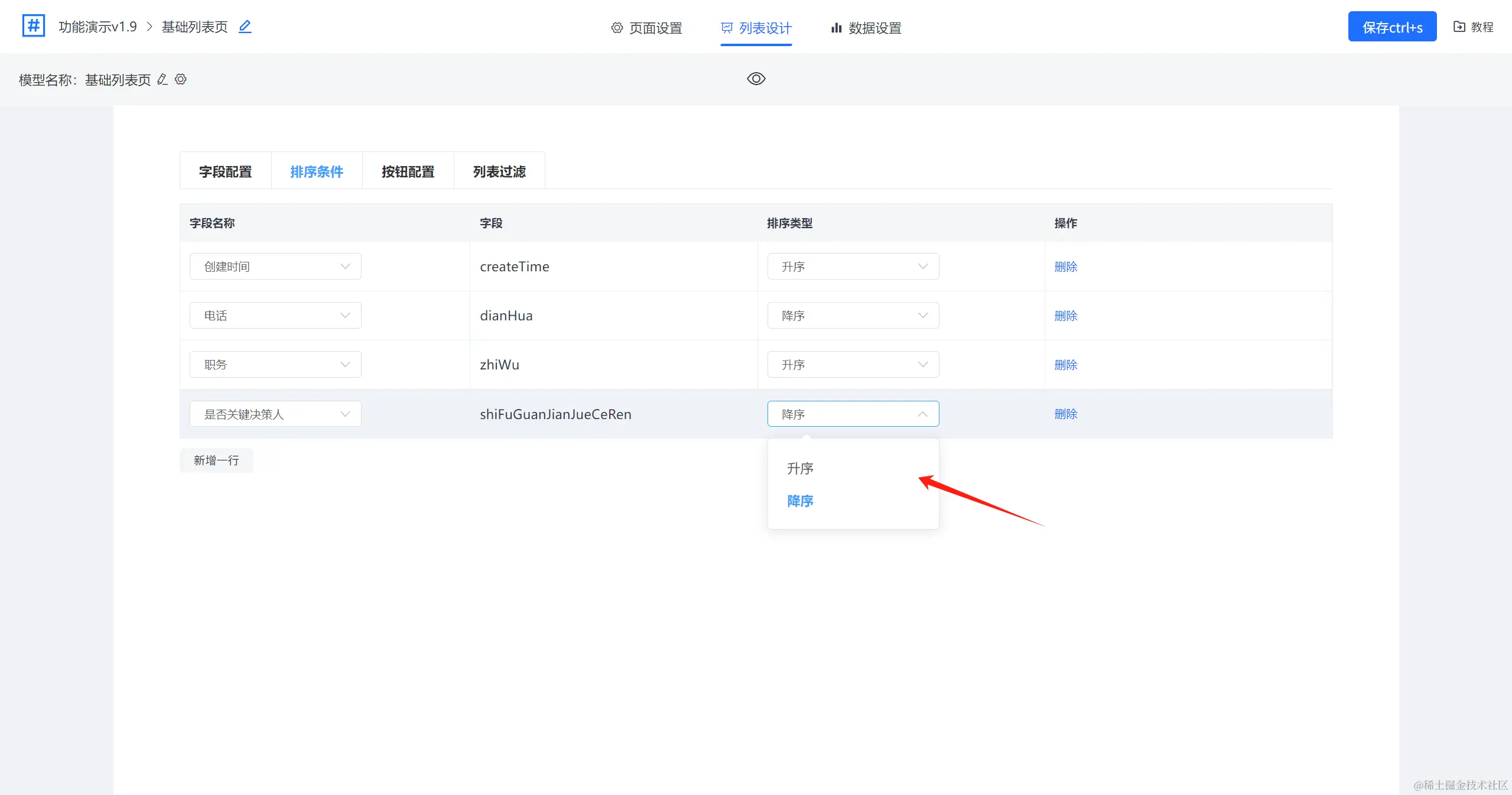Open the 按钮配置 tab
This screenshot has height=795, width=1512.
tap(408, 171)
